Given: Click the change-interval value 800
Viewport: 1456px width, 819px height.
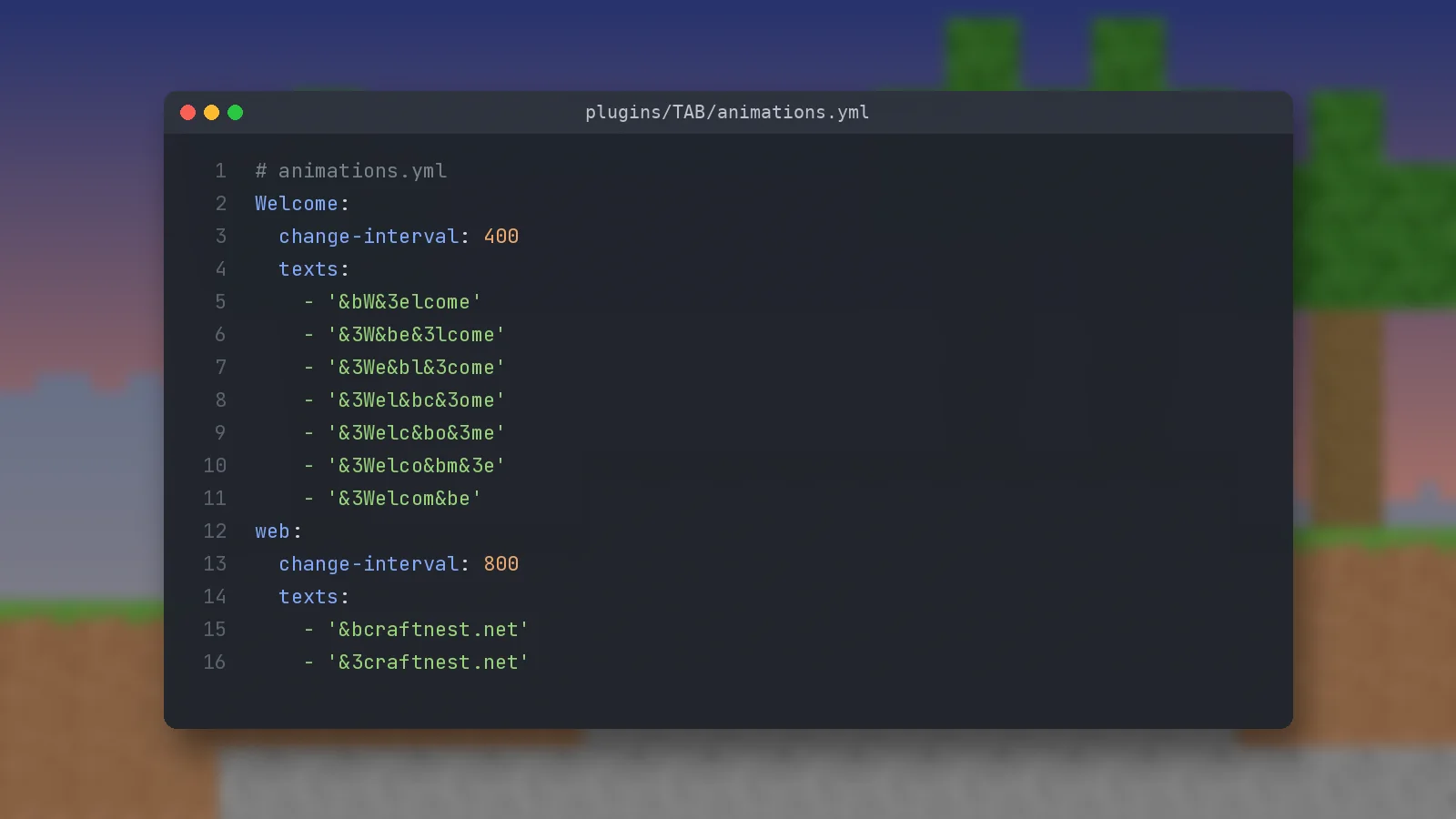Looking at the screenshot, I should (501, 564).
